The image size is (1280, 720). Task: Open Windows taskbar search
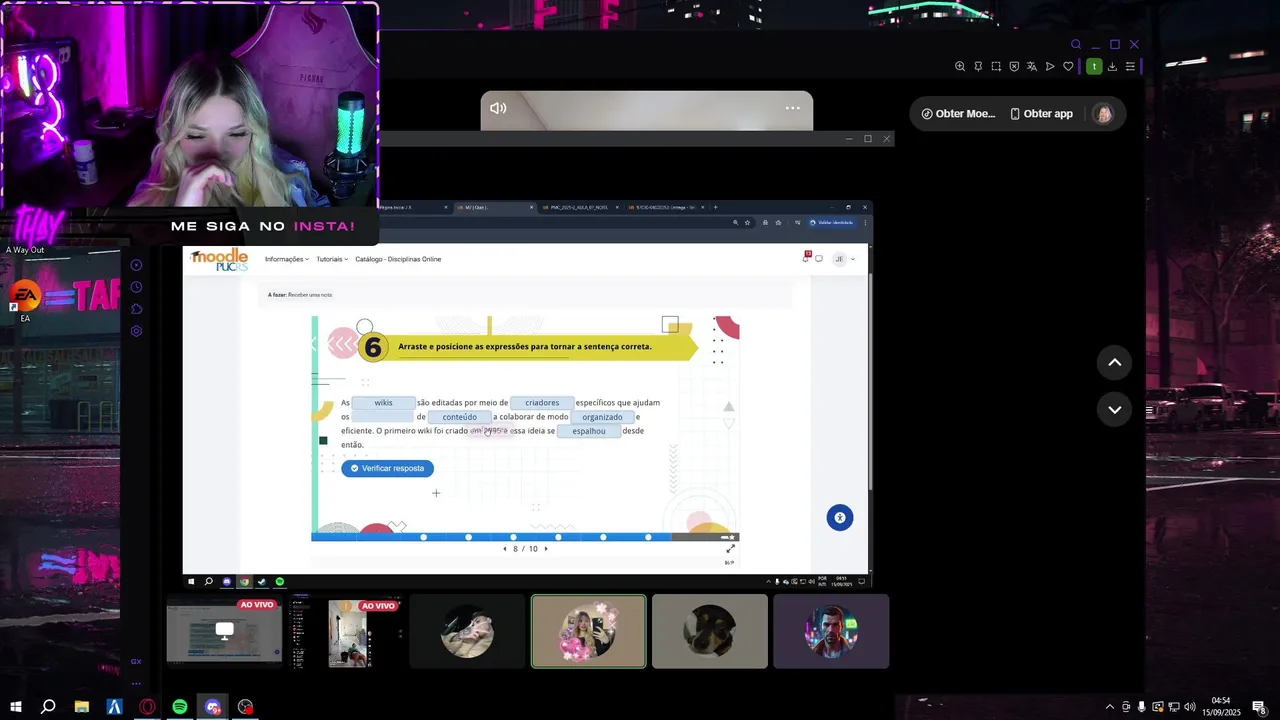click(48, 707)
